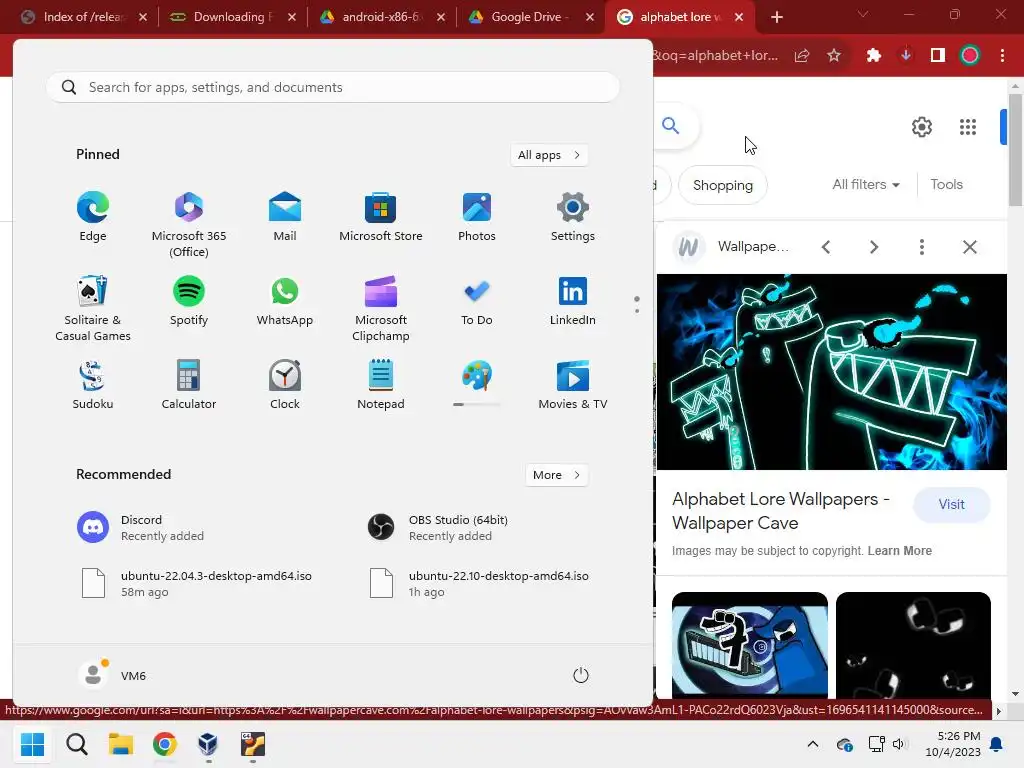This screenshot has height=768, width=1024.
Task: Switch to Google Drive tab
Action: point(530,17)
